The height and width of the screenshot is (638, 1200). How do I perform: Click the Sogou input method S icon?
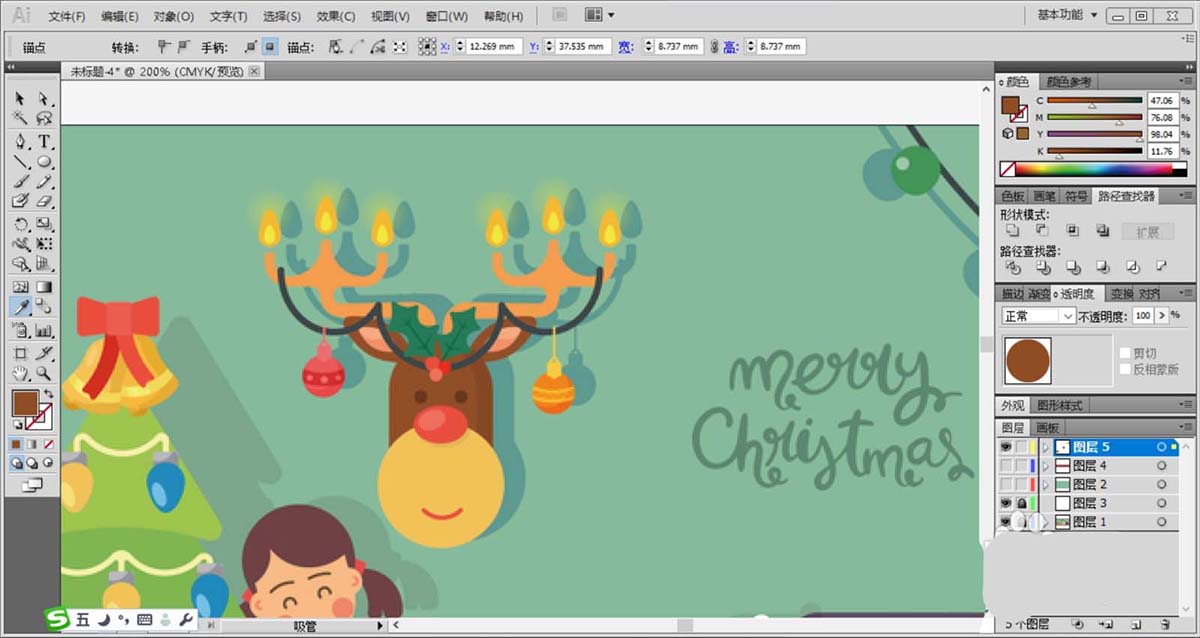pyautogui.click(x=59, y=620)
